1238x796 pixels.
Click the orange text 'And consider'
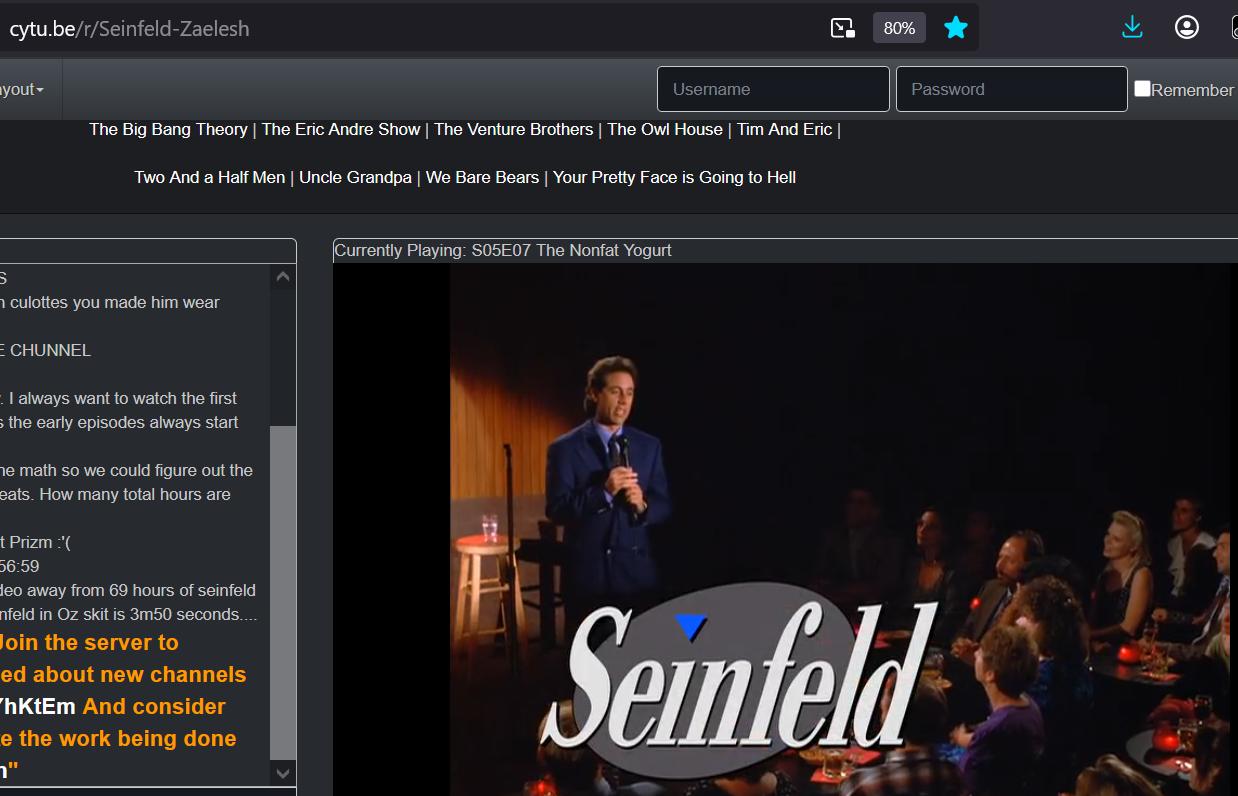[x=154, y=706]
